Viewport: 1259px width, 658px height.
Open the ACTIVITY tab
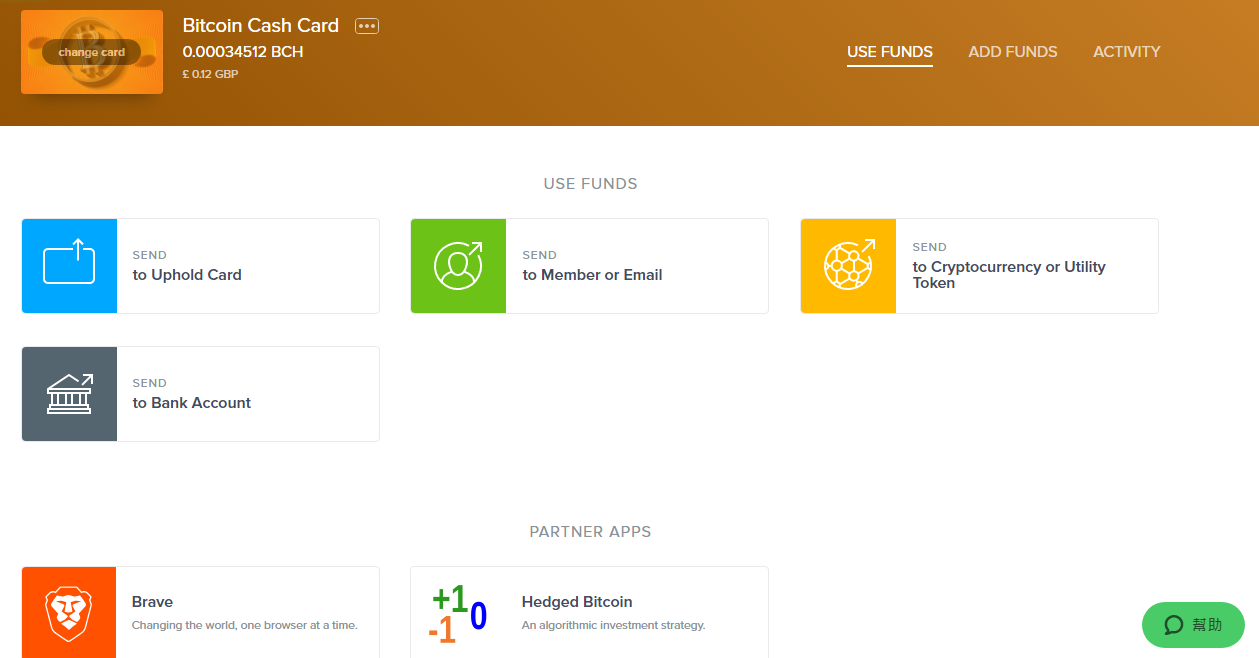1127,52
